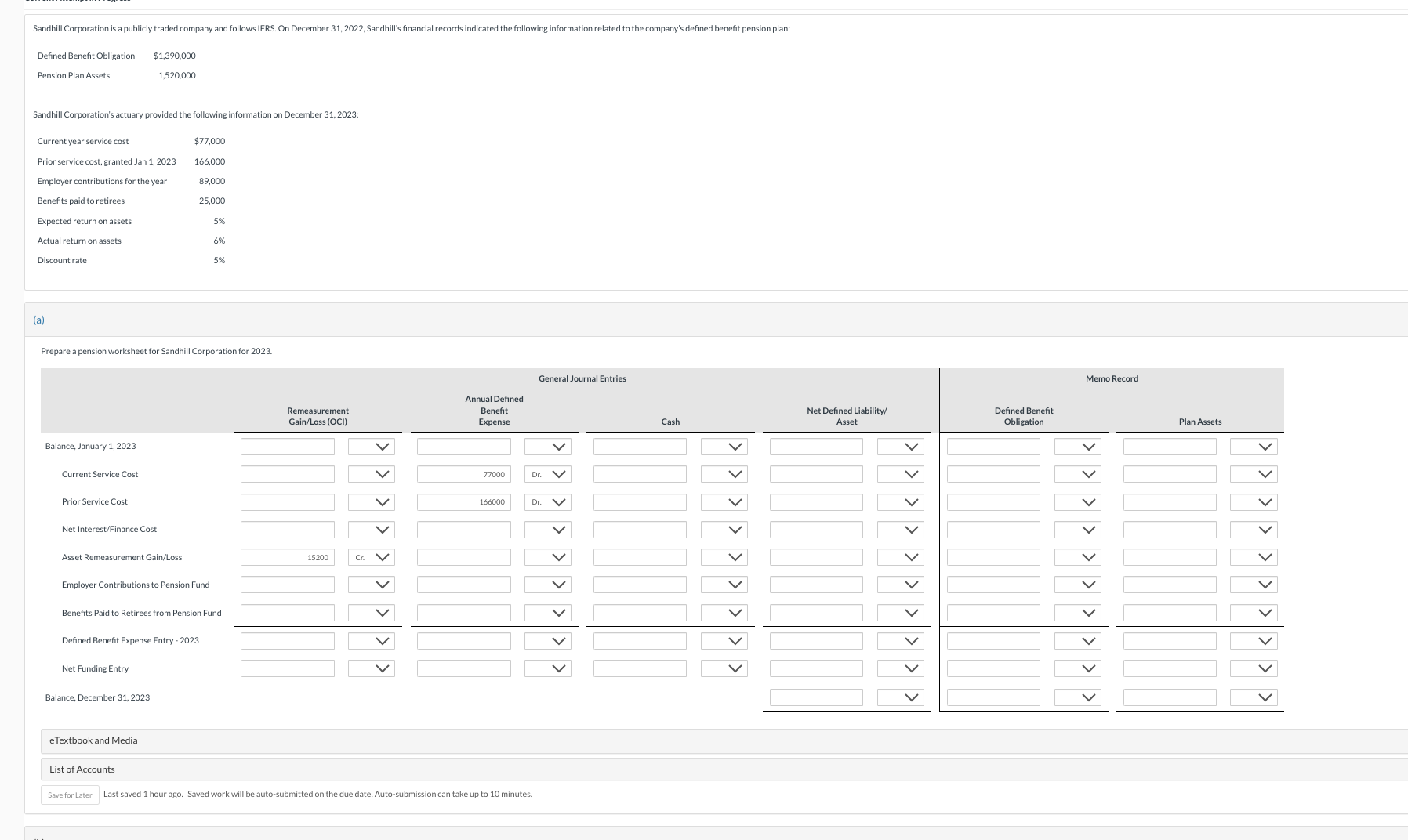Open Balance December 31 Plan Assets dropdown
The image size is (1408, 840).
[1254, 697]
